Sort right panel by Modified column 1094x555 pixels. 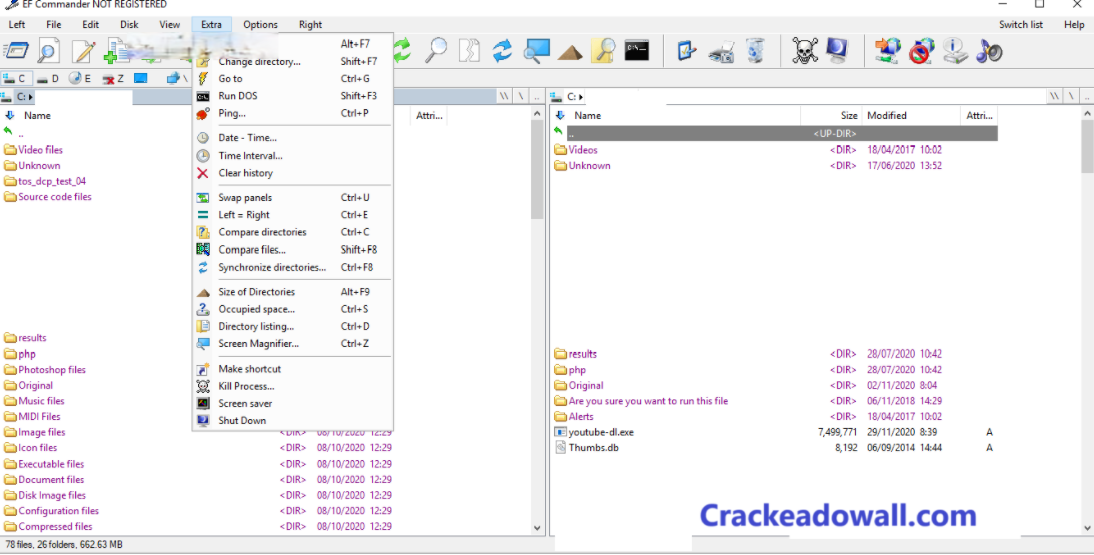(x=911, y=116)
